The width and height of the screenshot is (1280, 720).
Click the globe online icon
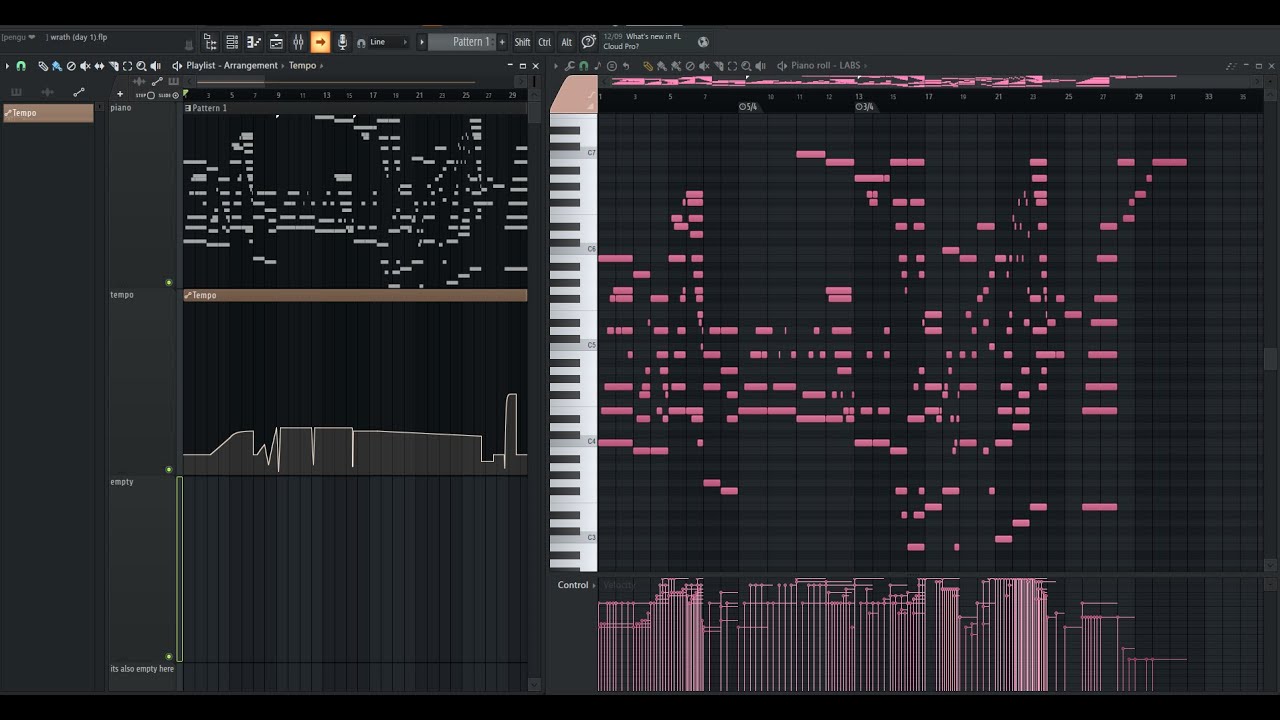click(703, 42)
